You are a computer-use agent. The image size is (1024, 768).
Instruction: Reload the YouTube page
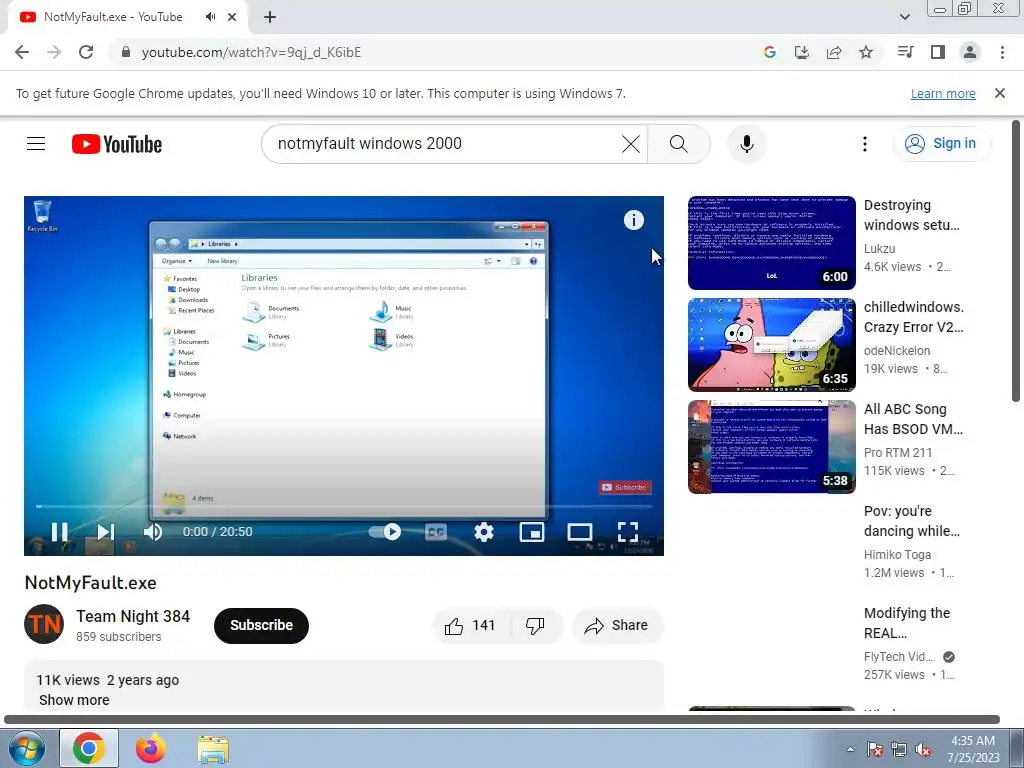[86, 52]
